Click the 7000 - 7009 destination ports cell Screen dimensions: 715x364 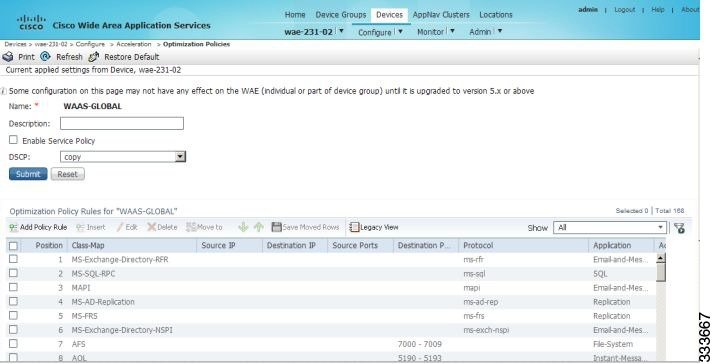point(420,344)
